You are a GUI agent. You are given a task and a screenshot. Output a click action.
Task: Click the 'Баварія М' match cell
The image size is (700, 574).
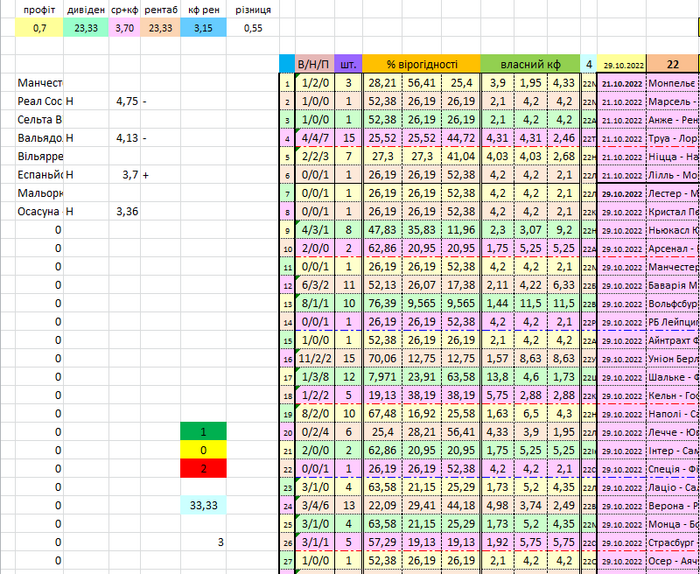pos(673,285)
